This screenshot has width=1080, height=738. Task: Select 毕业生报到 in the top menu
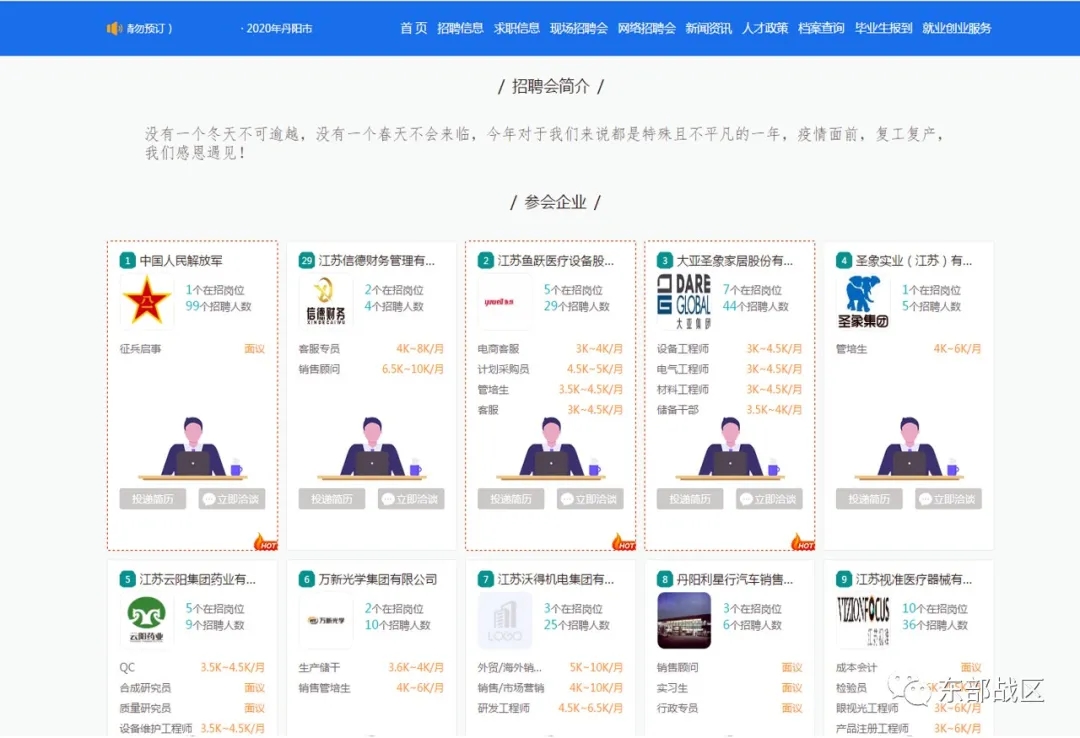[883, 28]
